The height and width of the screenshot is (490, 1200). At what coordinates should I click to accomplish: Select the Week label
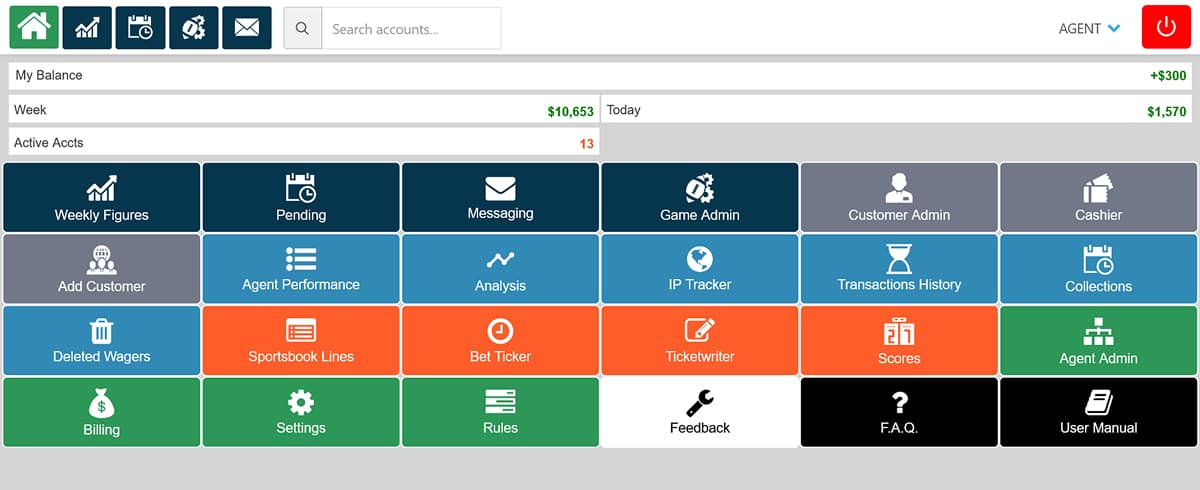tap(30, 110)
